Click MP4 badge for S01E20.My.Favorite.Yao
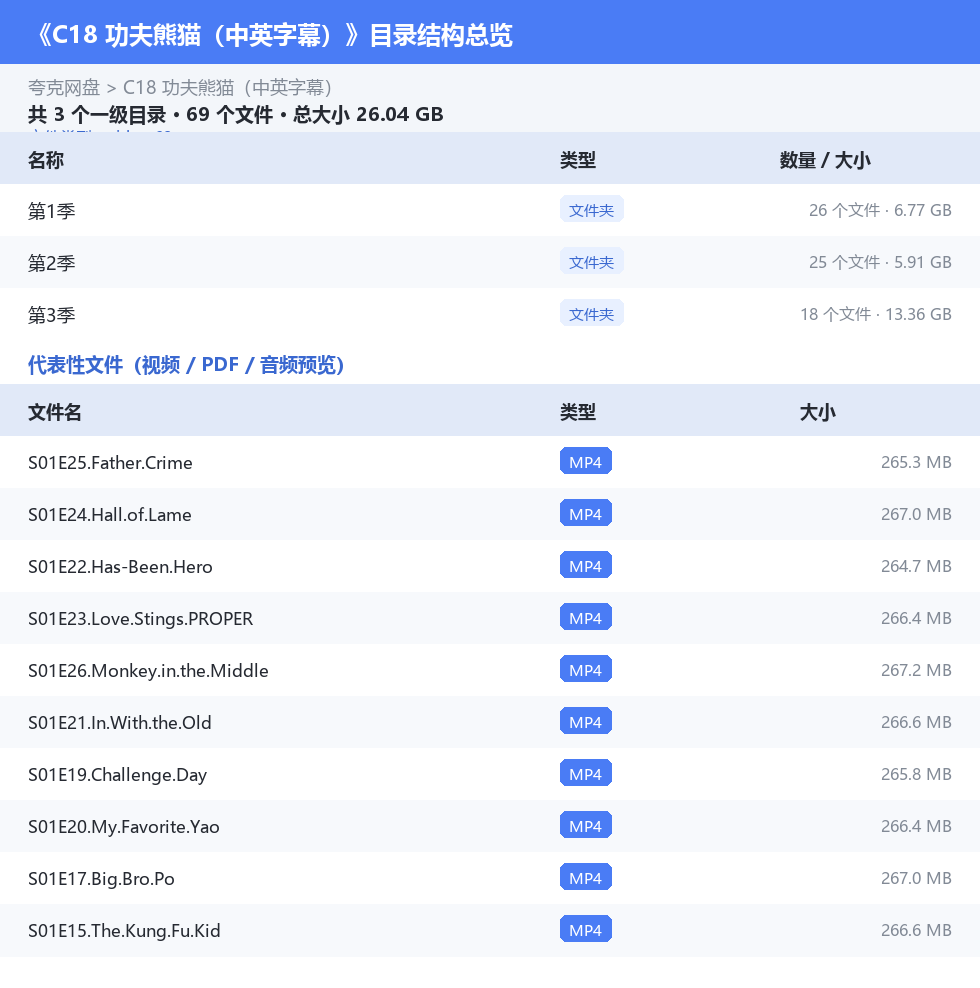 [x=585, y=826]
